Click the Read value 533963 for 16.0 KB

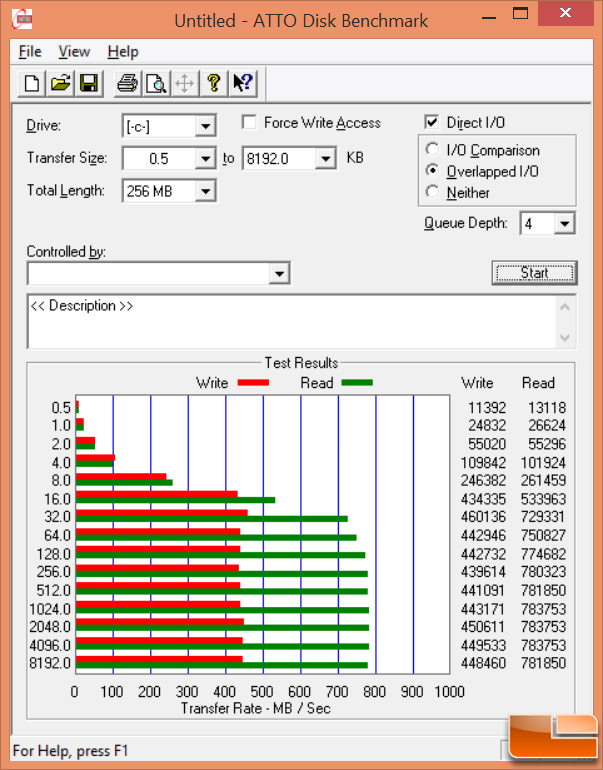(543, 499)
